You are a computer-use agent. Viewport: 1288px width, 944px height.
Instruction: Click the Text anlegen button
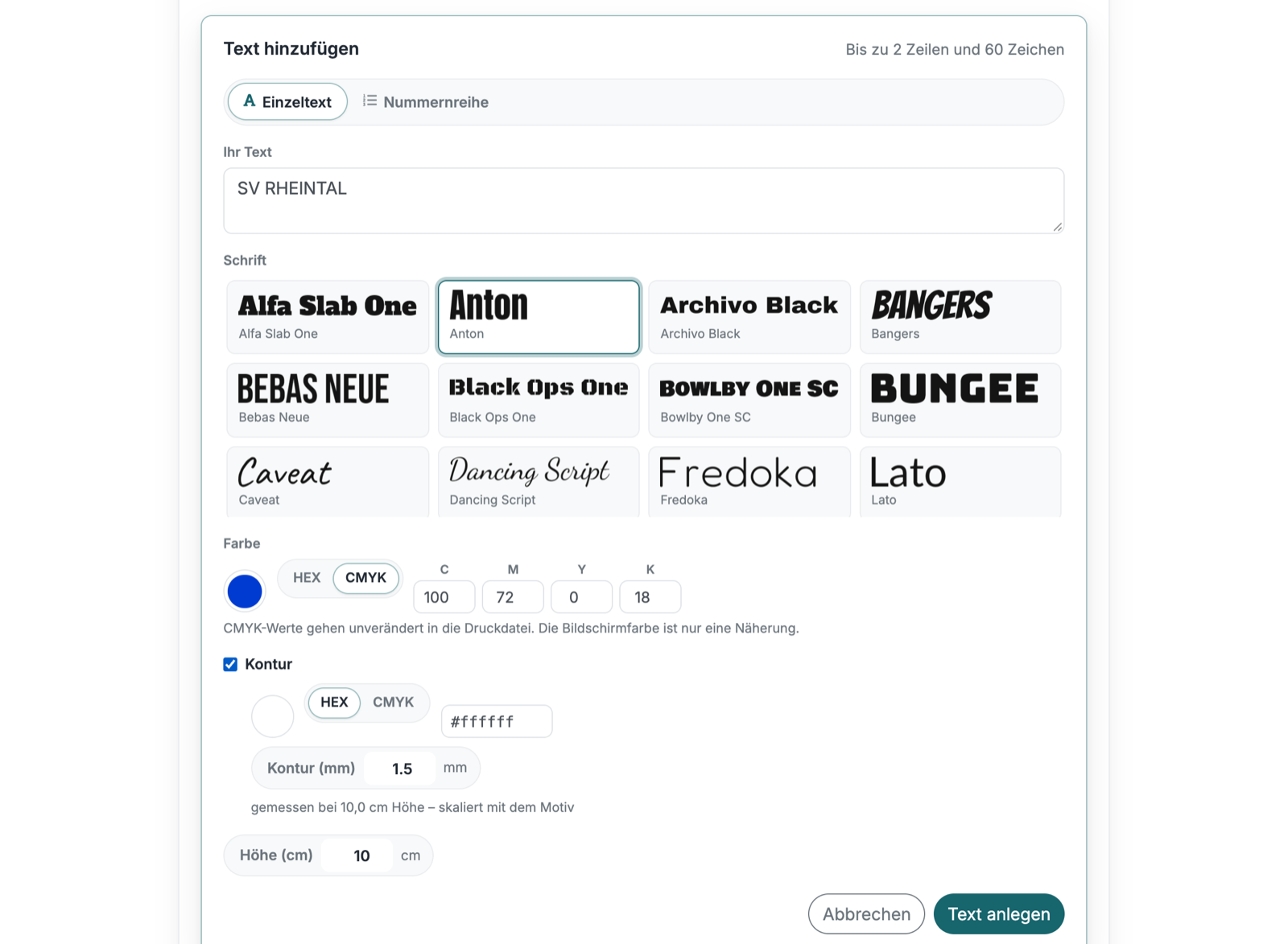[x=999, y=914]
